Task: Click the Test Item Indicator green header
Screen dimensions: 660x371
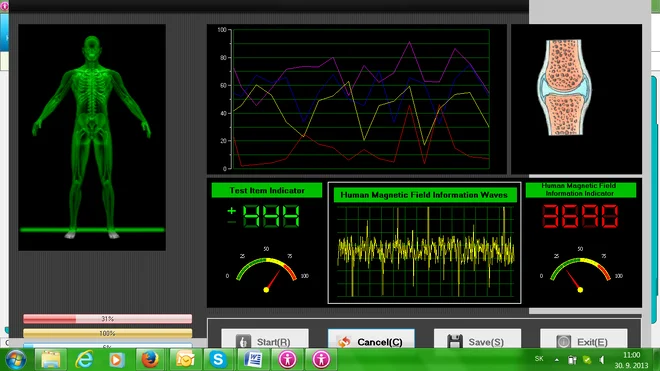Action: click(x=267, y=190)
